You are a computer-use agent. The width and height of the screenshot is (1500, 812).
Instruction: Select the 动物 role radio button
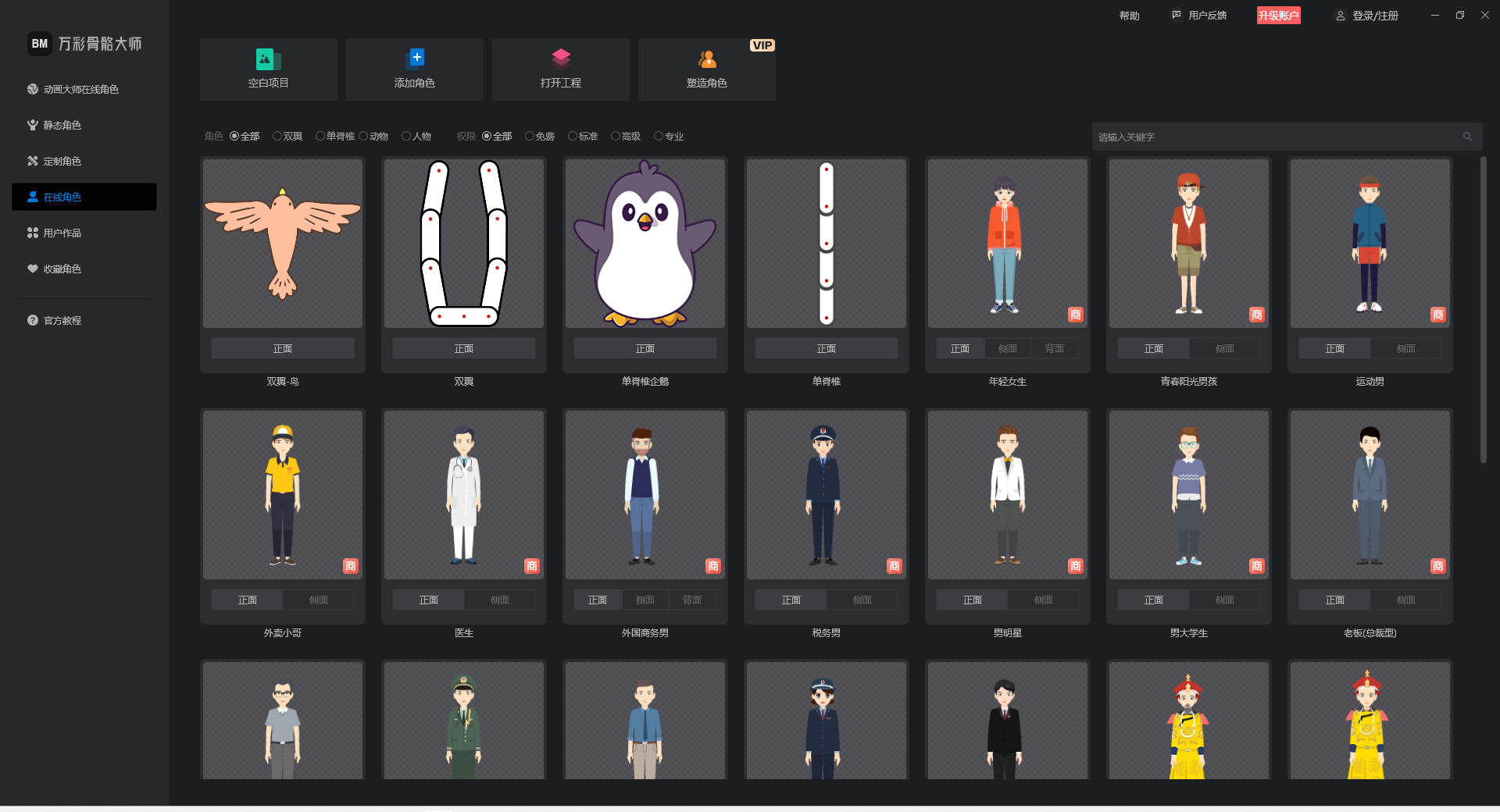pos(363,136)
